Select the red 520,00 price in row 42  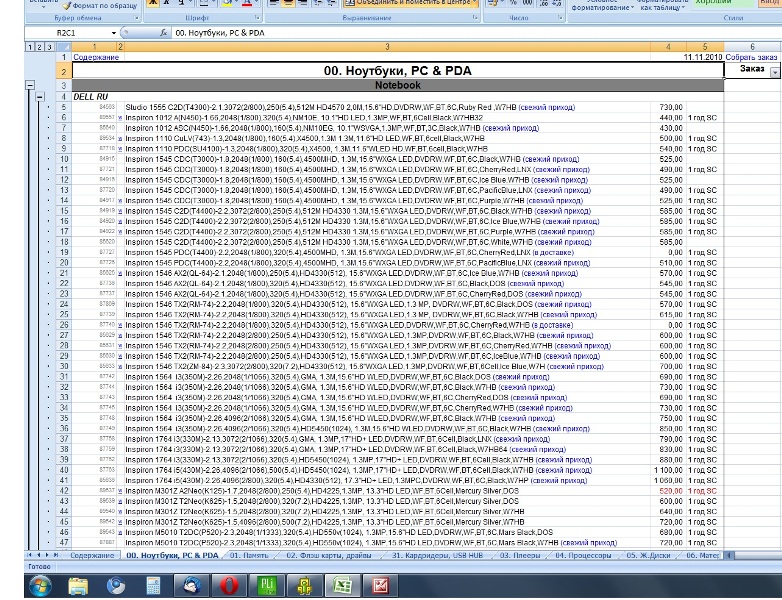click(x=668, y=491)
